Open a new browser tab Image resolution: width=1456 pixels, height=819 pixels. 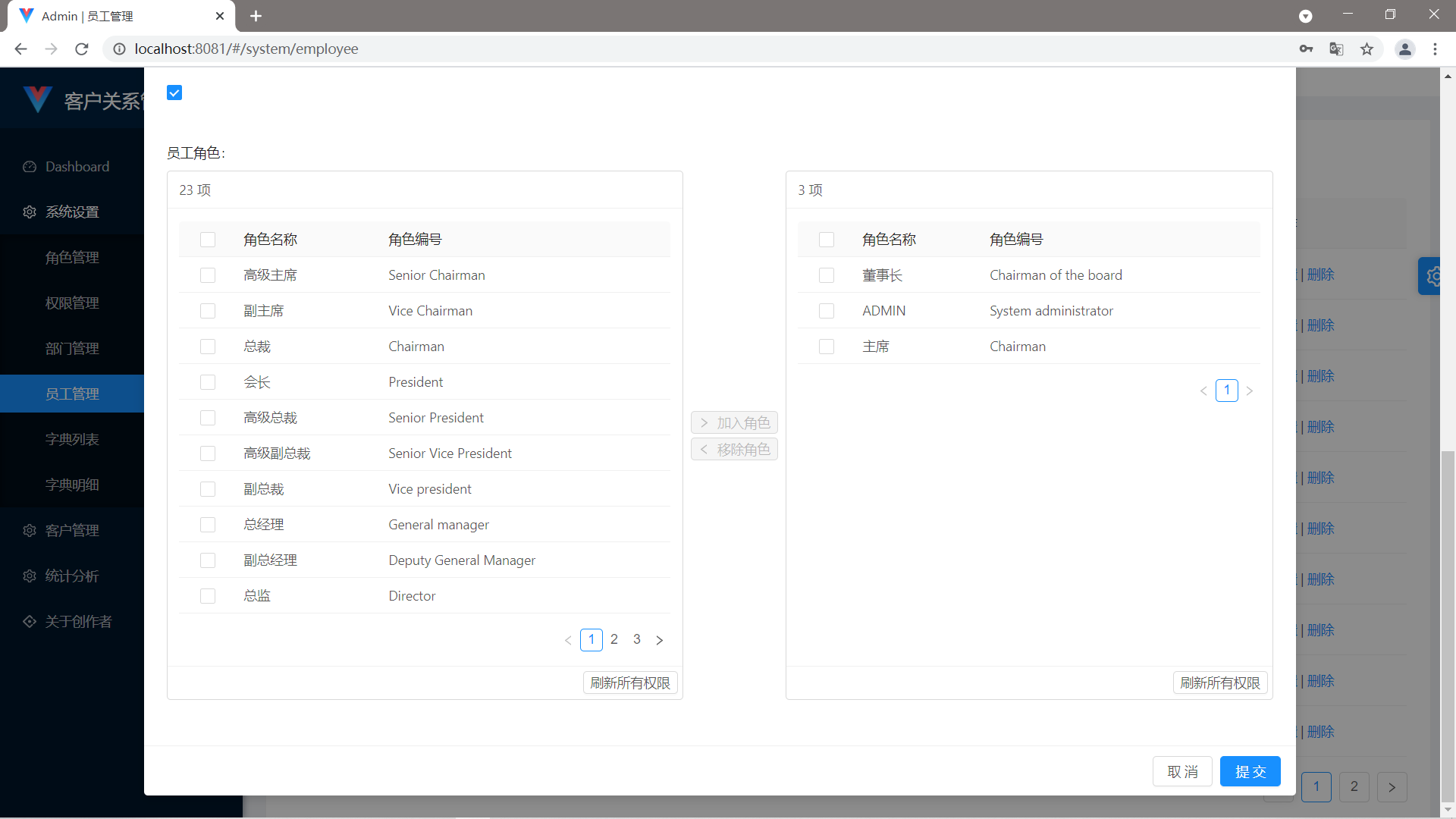(256, 16)
